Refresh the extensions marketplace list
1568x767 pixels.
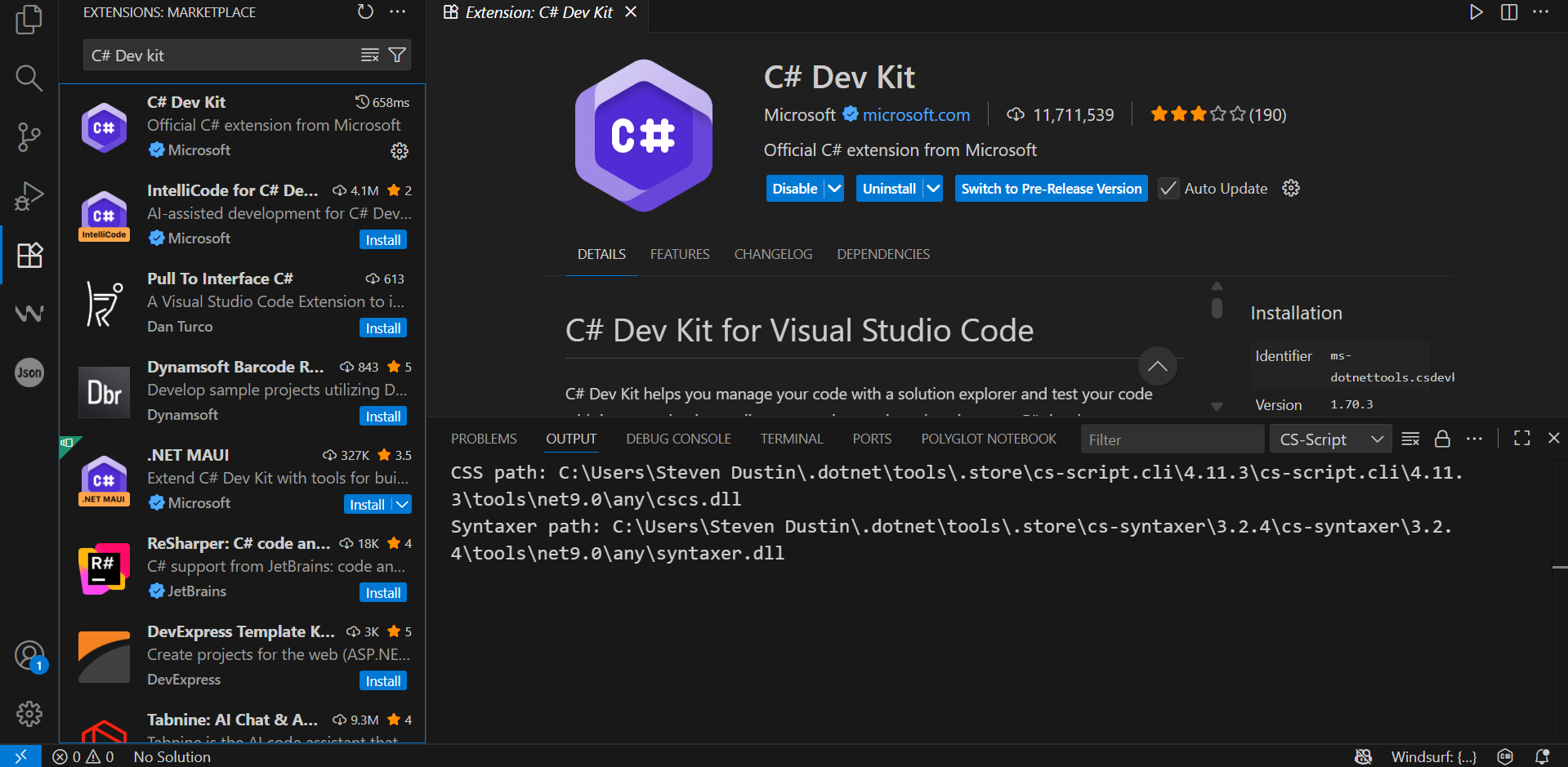[x=365, y=12]
